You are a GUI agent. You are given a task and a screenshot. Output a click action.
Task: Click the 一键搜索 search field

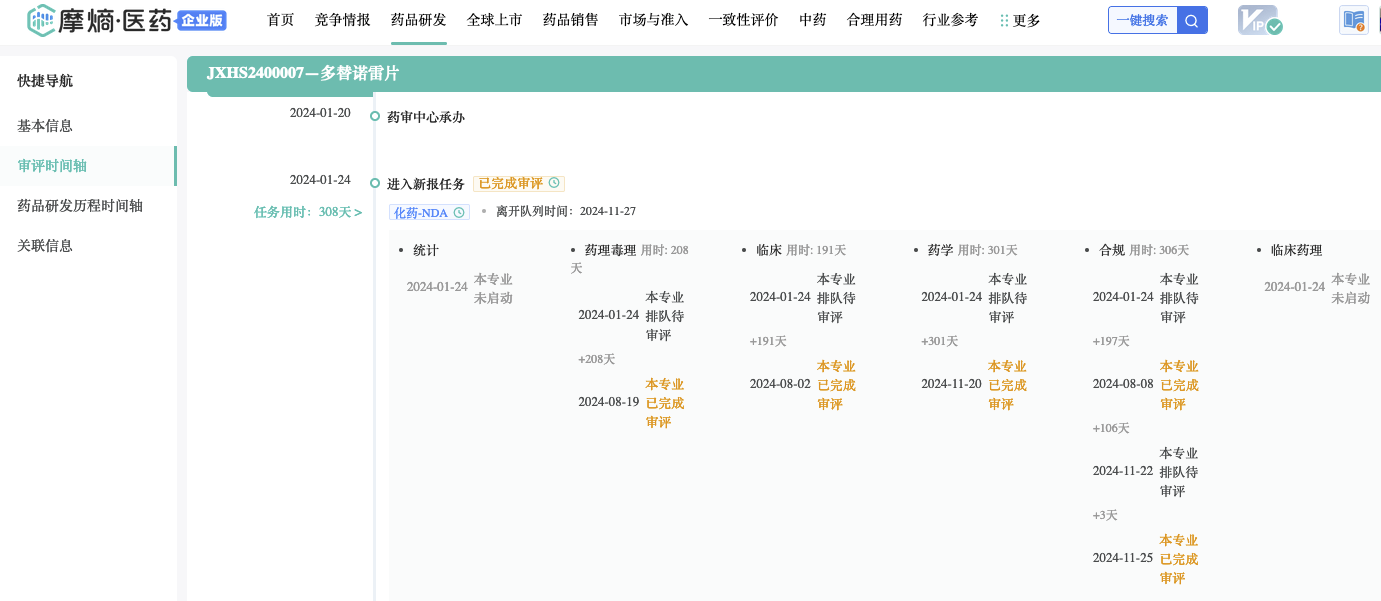coord(1142,20)
